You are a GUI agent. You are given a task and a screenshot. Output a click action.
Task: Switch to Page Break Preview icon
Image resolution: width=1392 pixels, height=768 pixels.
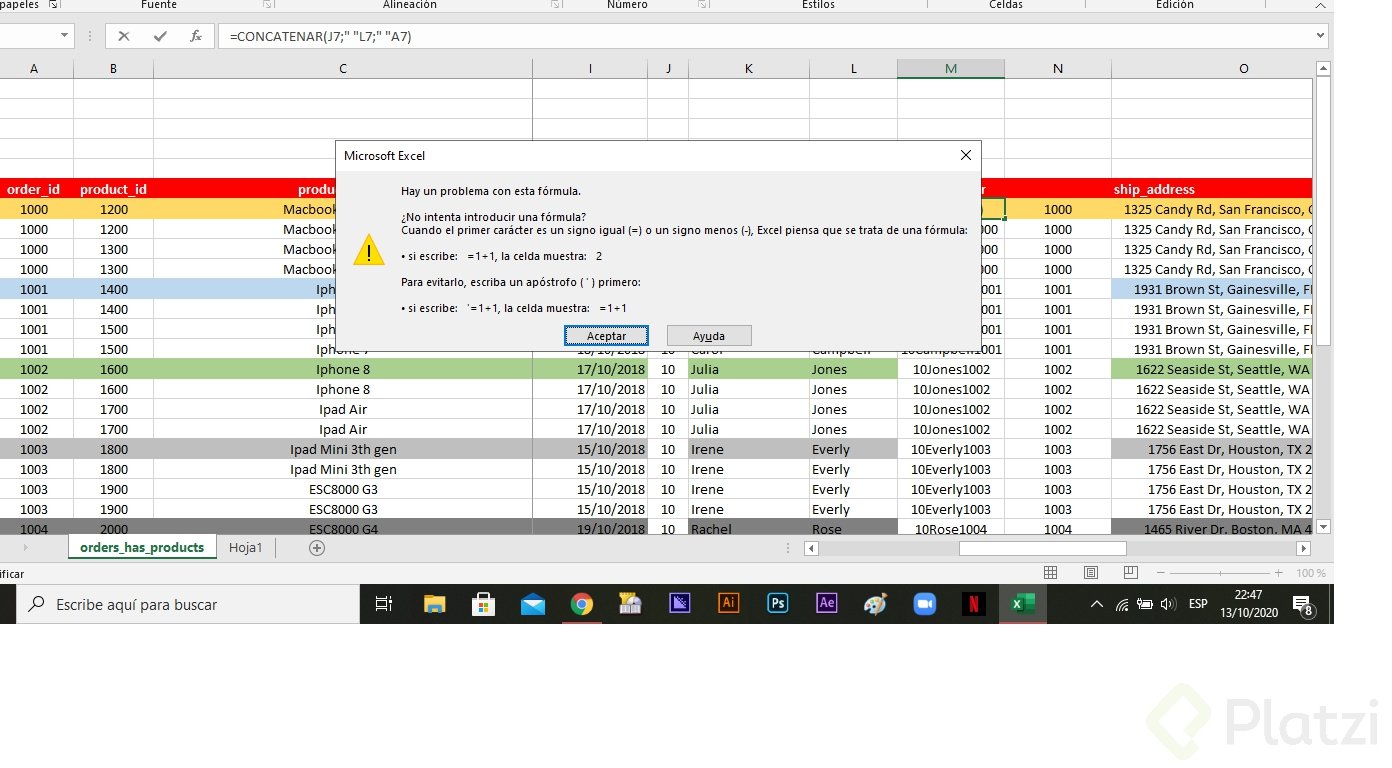1130,573
